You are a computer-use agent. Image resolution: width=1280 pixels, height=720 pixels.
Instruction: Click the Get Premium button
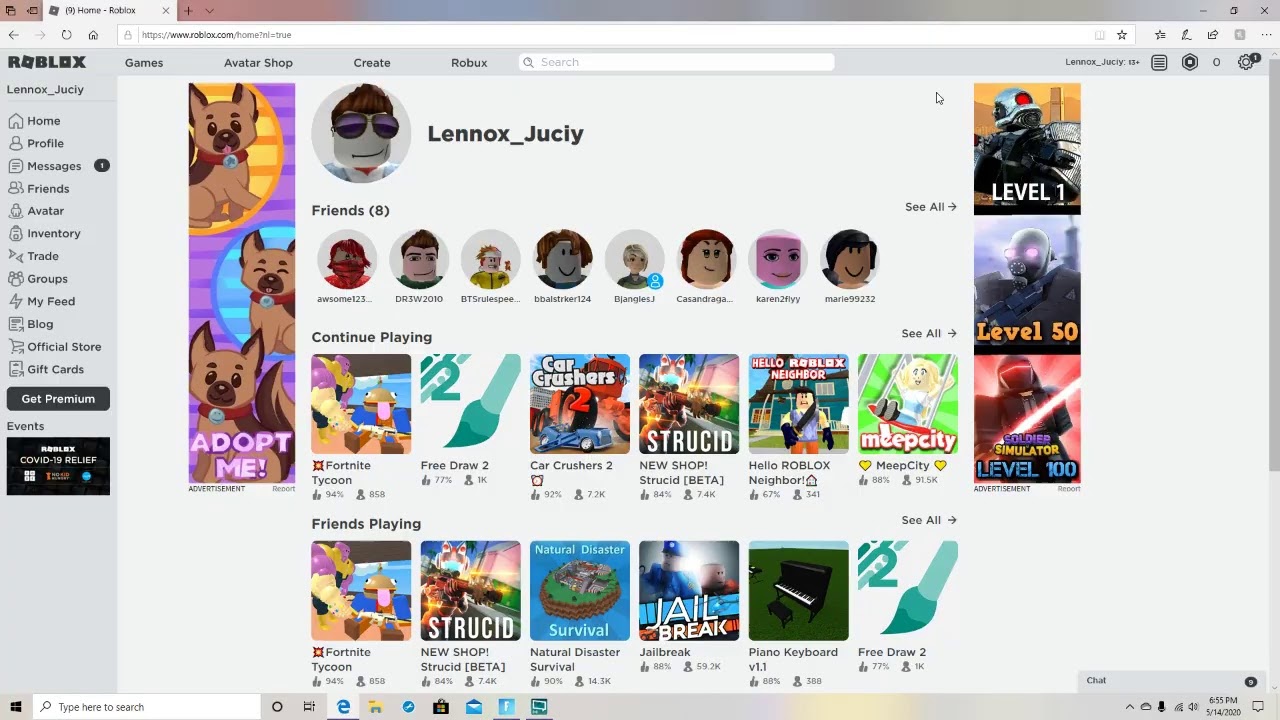(x=58, y=399)
